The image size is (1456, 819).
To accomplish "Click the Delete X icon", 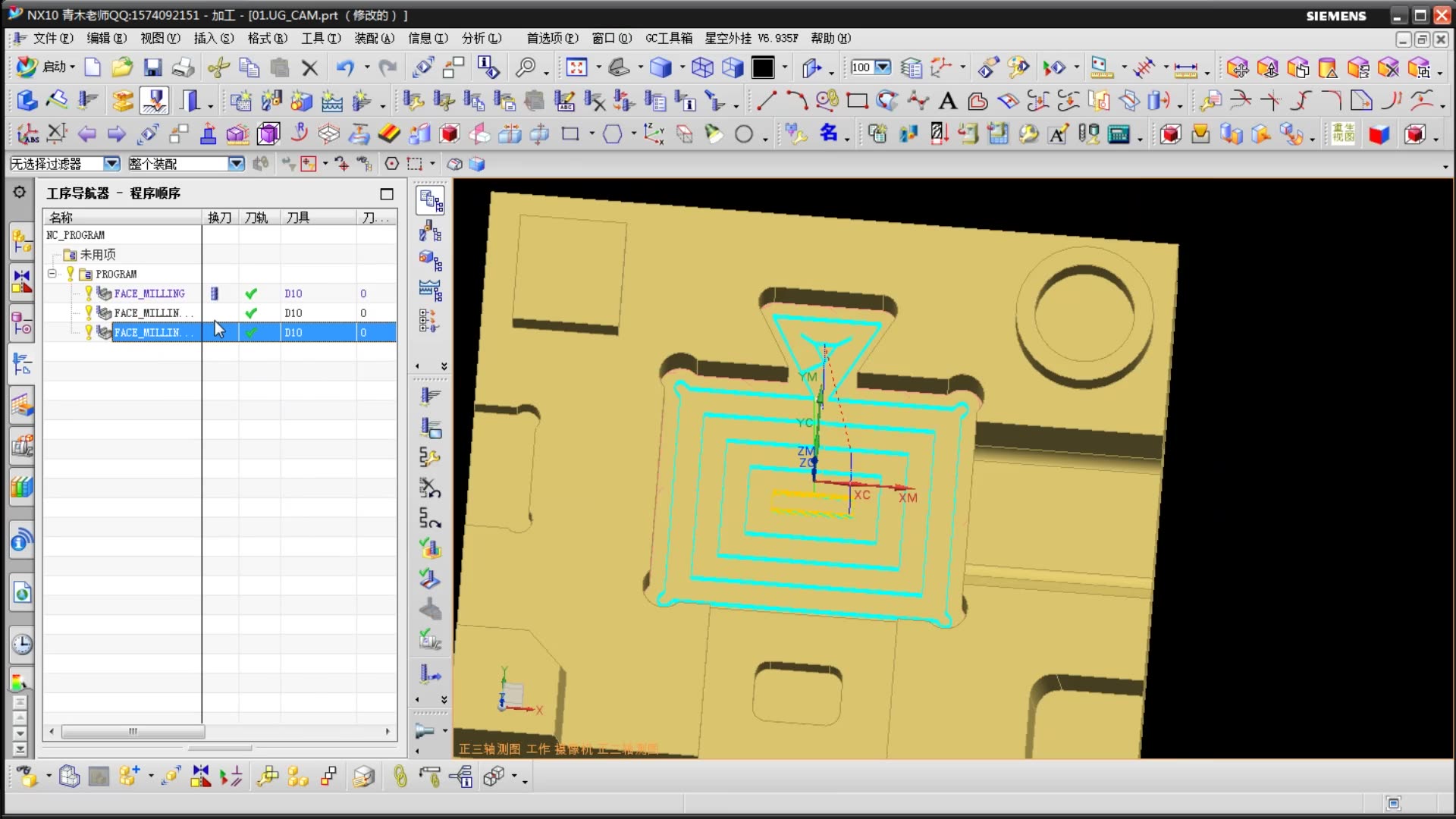I will pyautogui.click(x=309, y=68).
